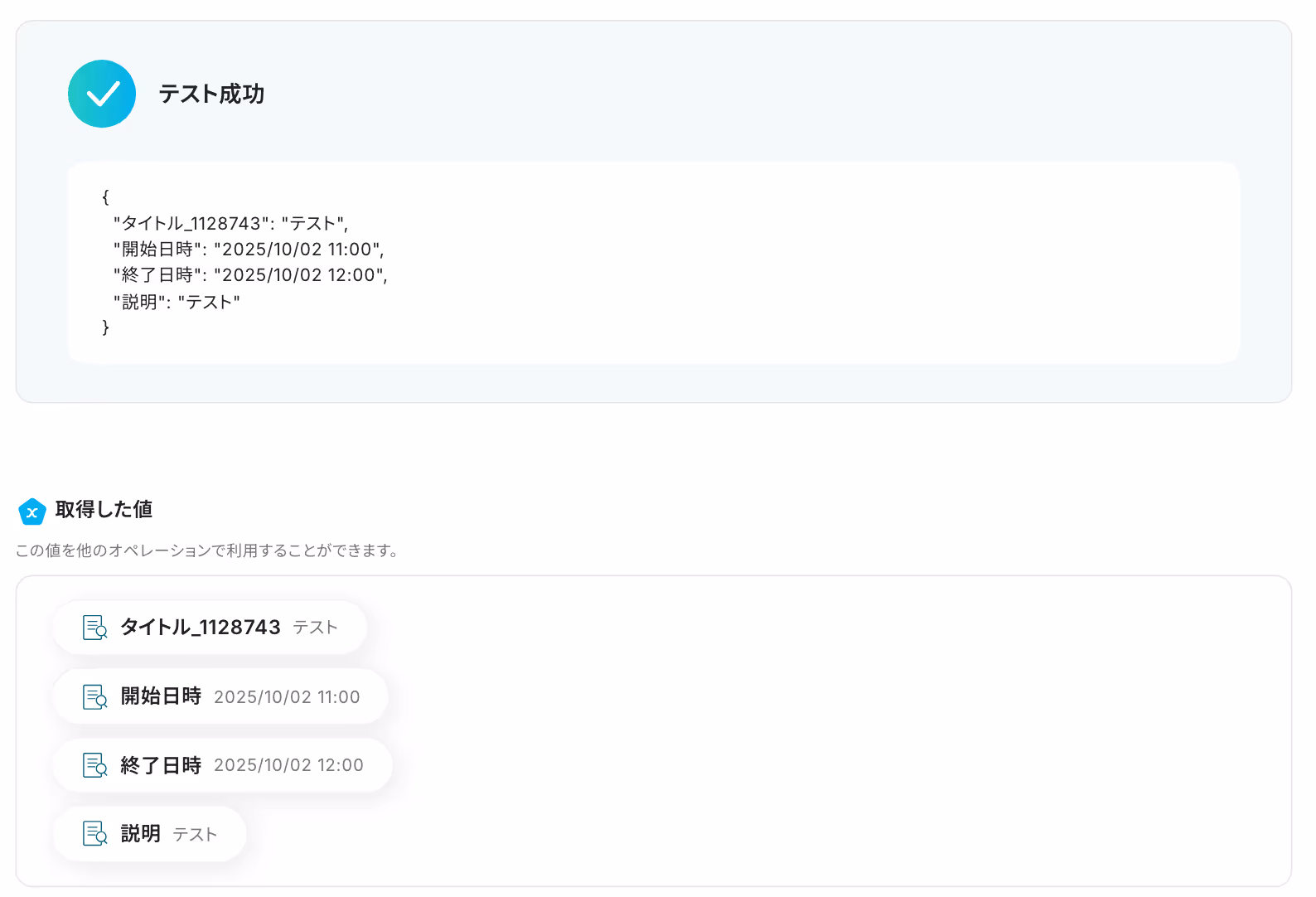Click the この値を他のオペレーションで利用することができます description text
The image size is (1316, 897).
click(207, 550)
